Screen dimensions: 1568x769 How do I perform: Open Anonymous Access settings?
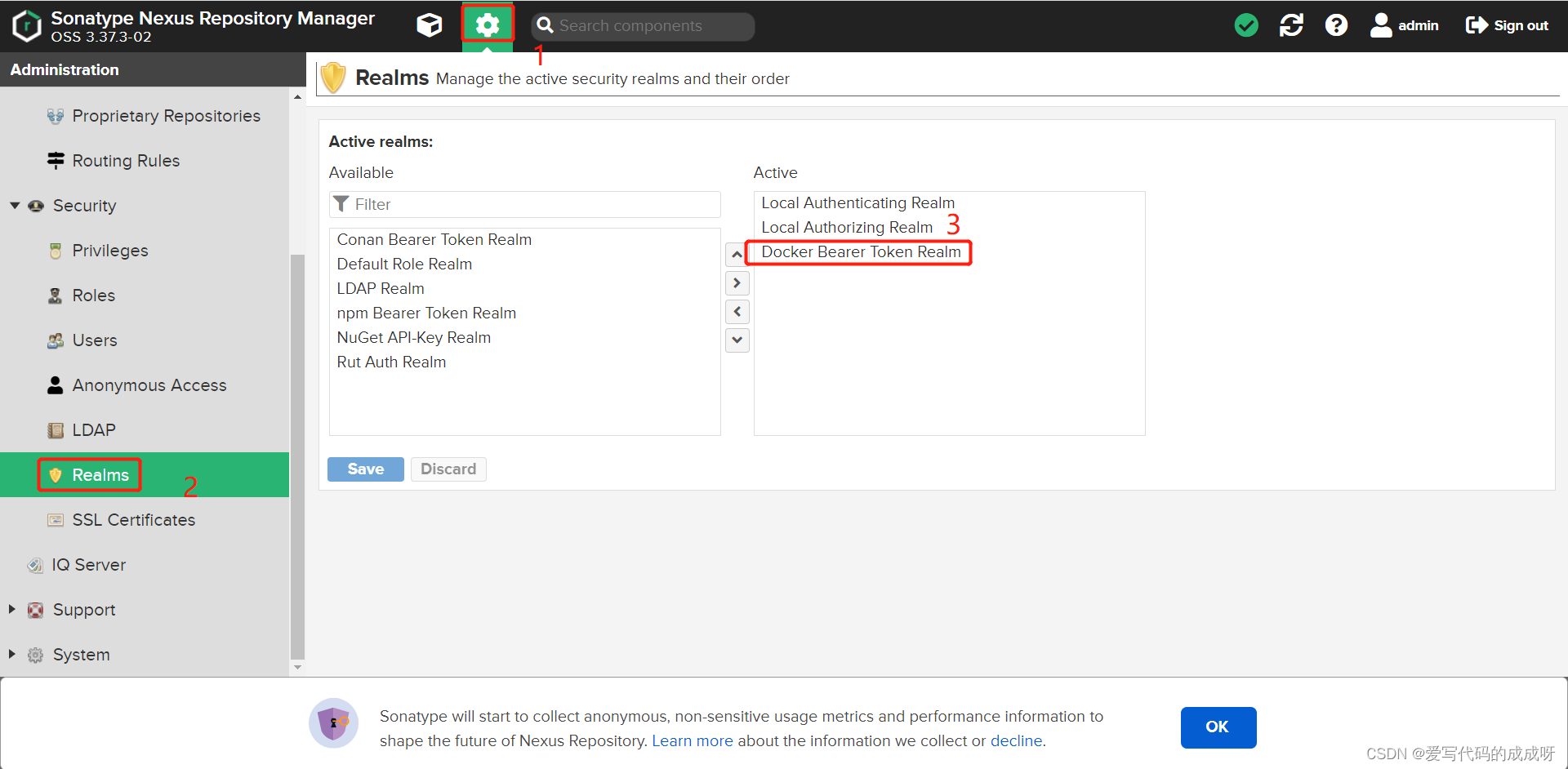[x=149, y=385]
